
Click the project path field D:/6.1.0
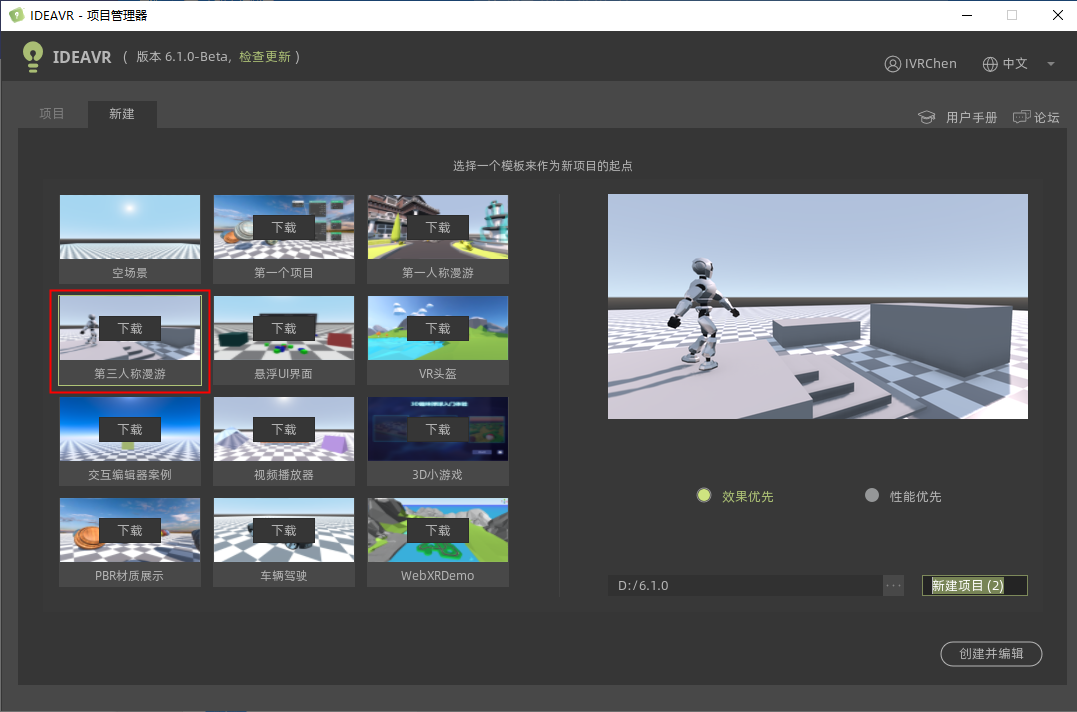click(x=745, y=586)
